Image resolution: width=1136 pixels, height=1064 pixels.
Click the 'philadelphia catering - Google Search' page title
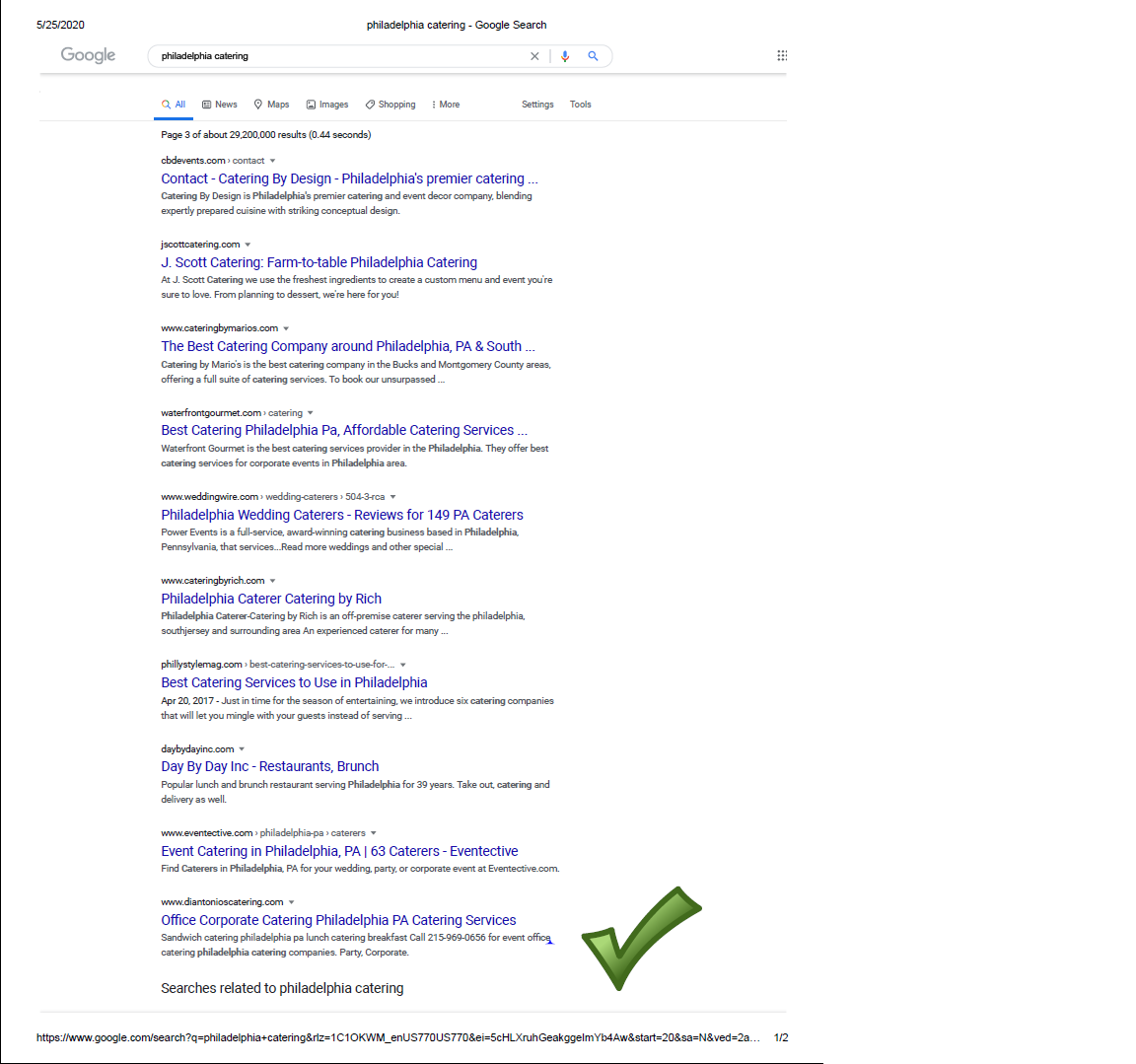pos(457,25)
